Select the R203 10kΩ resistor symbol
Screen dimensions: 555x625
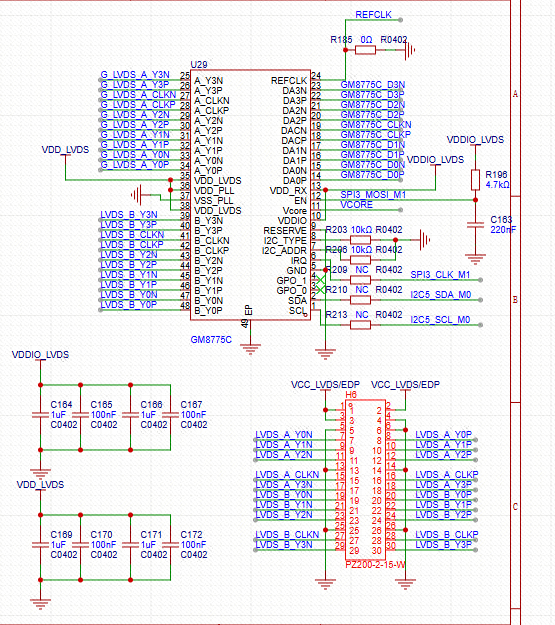[360, 240]
